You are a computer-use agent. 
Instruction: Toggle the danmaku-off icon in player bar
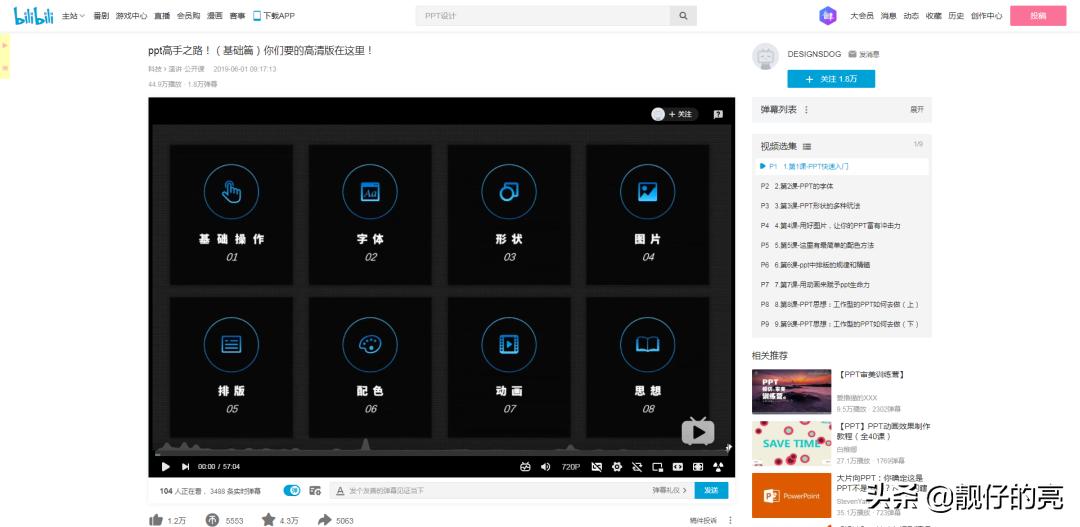pyautogui.click(x=596, y=466)
